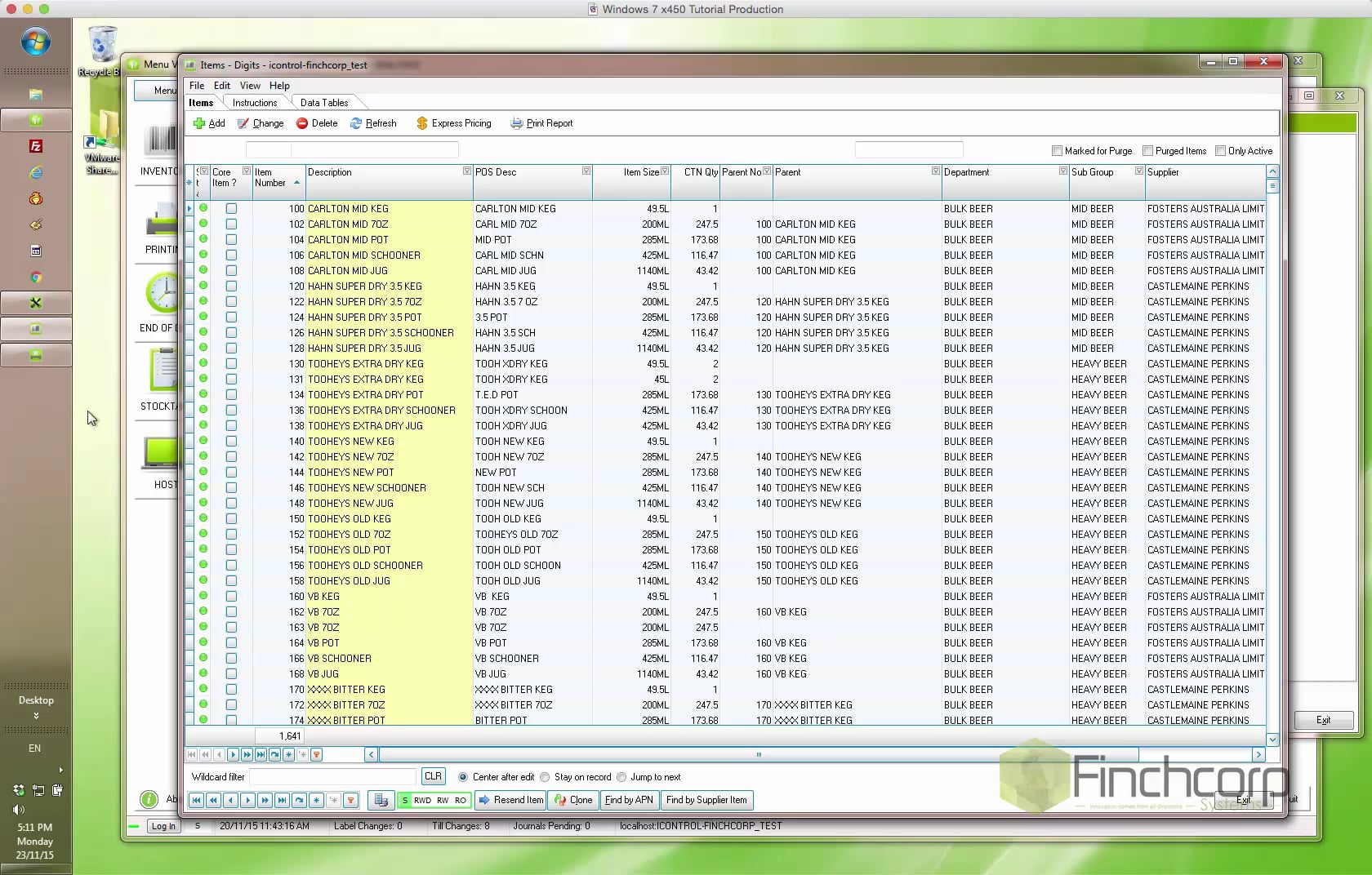Click previous record arrow in bottom navigator
This screenshot has height=875, width=1372.
[230, 800]
